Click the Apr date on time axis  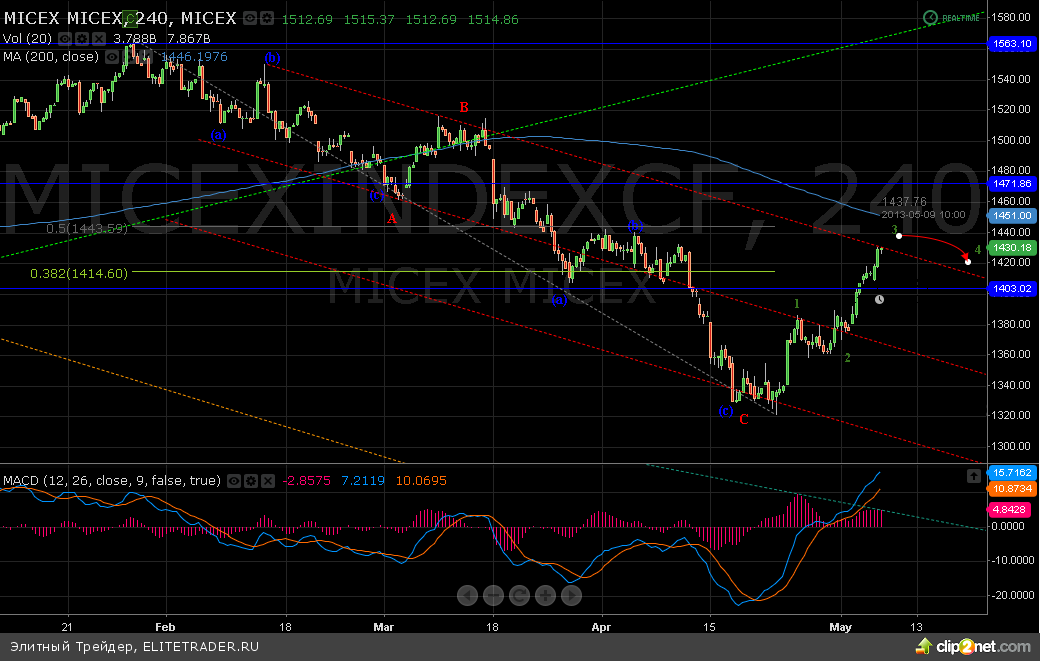click(x=601, y=627)
